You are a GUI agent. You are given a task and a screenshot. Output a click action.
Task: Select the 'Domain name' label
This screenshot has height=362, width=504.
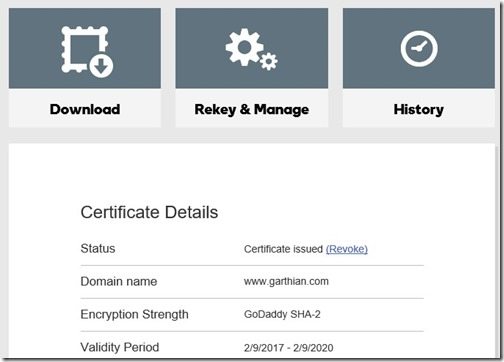pos(119,281)
